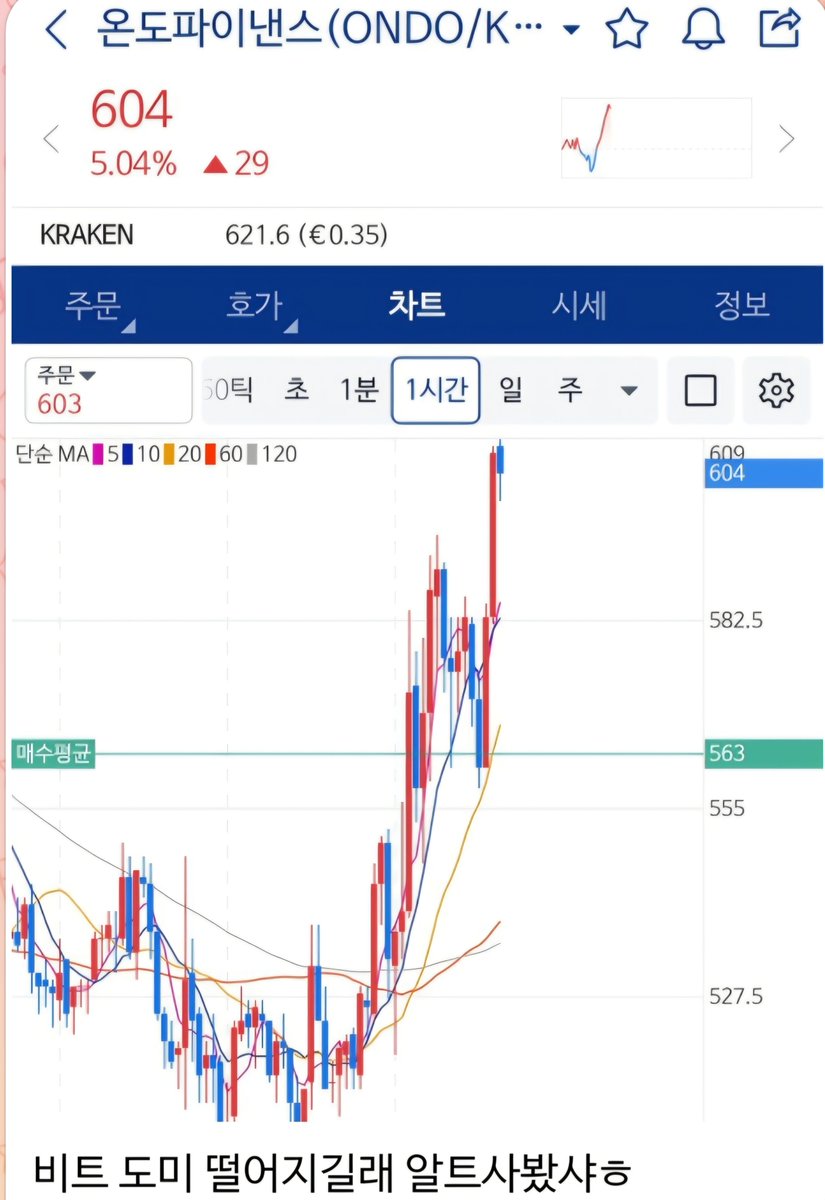Click the 604 current price tag on axis
The width and height of the screenshot is (825, 1200).
click(x=764, y=474)
